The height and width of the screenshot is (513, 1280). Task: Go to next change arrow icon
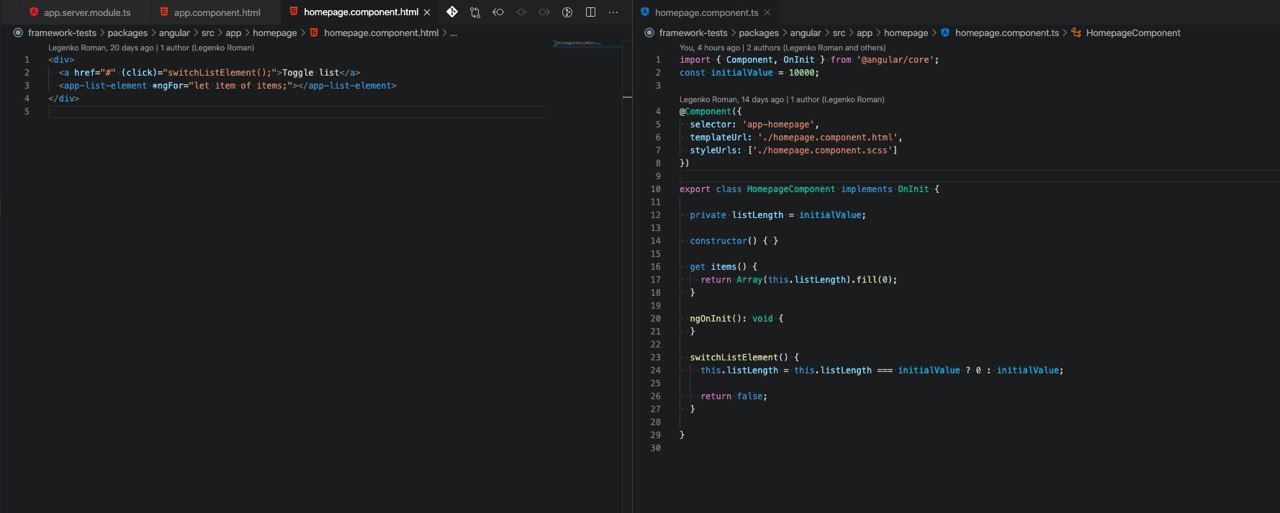point(544,12)
